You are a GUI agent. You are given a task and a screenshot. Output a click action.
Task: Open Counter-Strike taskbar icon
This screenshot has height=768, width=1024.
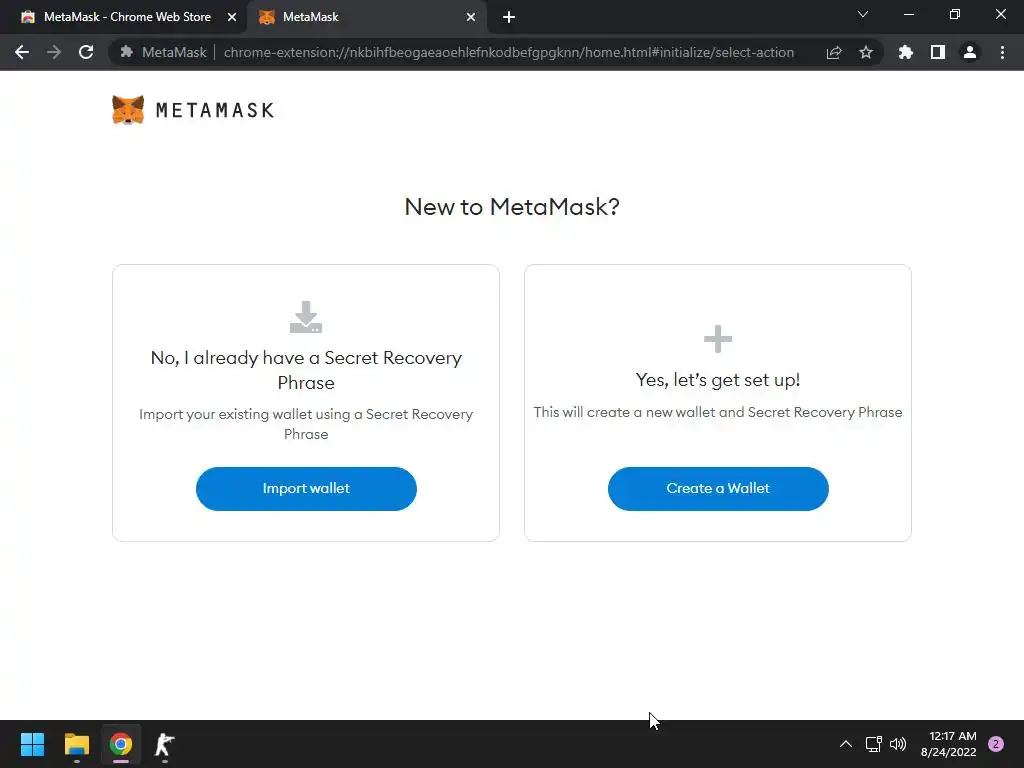pyautogui.click(x=165, y=744)
